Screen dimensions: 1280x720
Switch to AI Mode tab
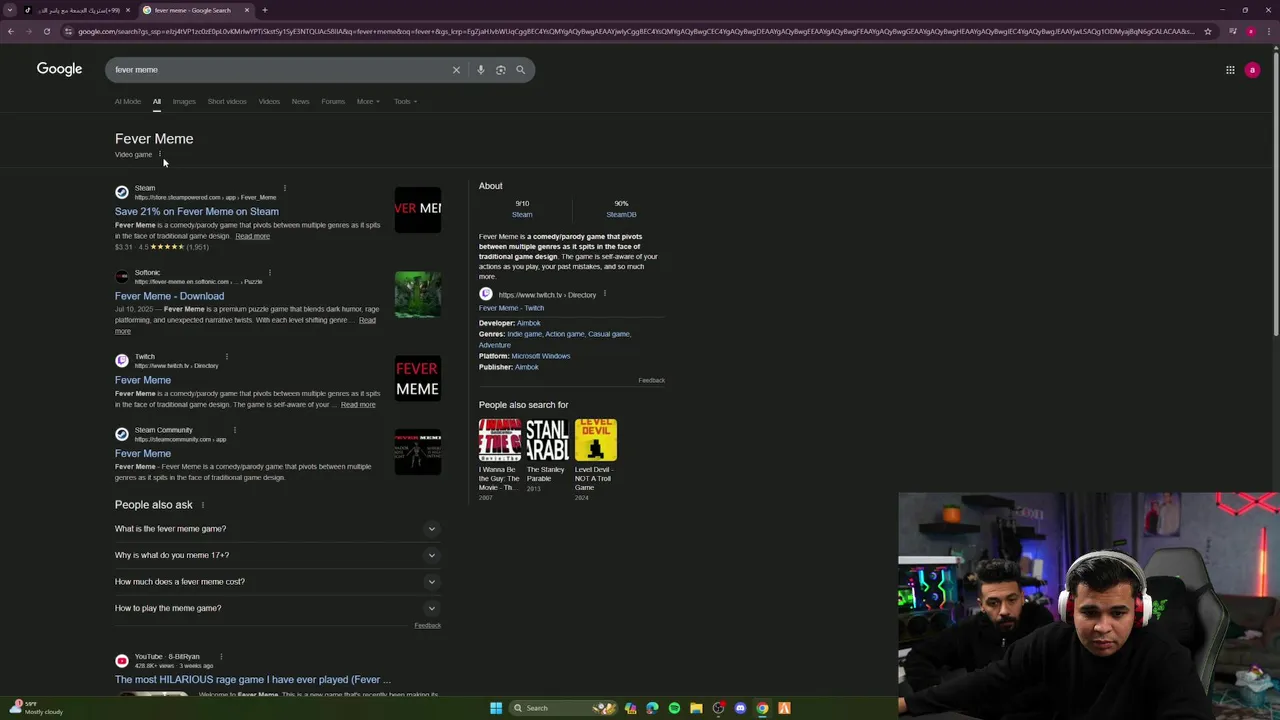click(128, 101)
